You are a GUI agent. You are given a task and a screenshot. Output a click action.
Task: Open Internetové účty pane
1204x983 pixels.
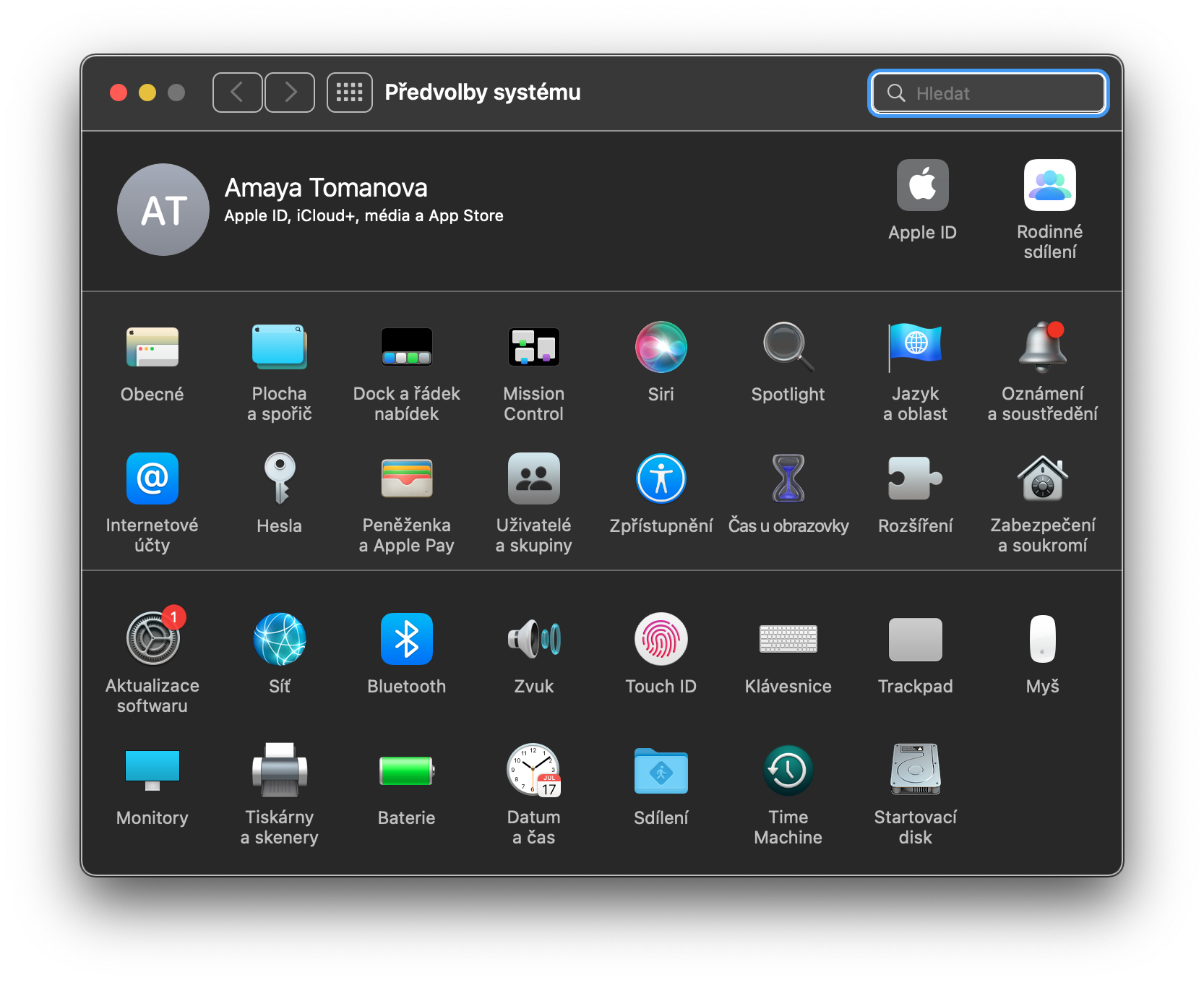click(x=152, y=478)
